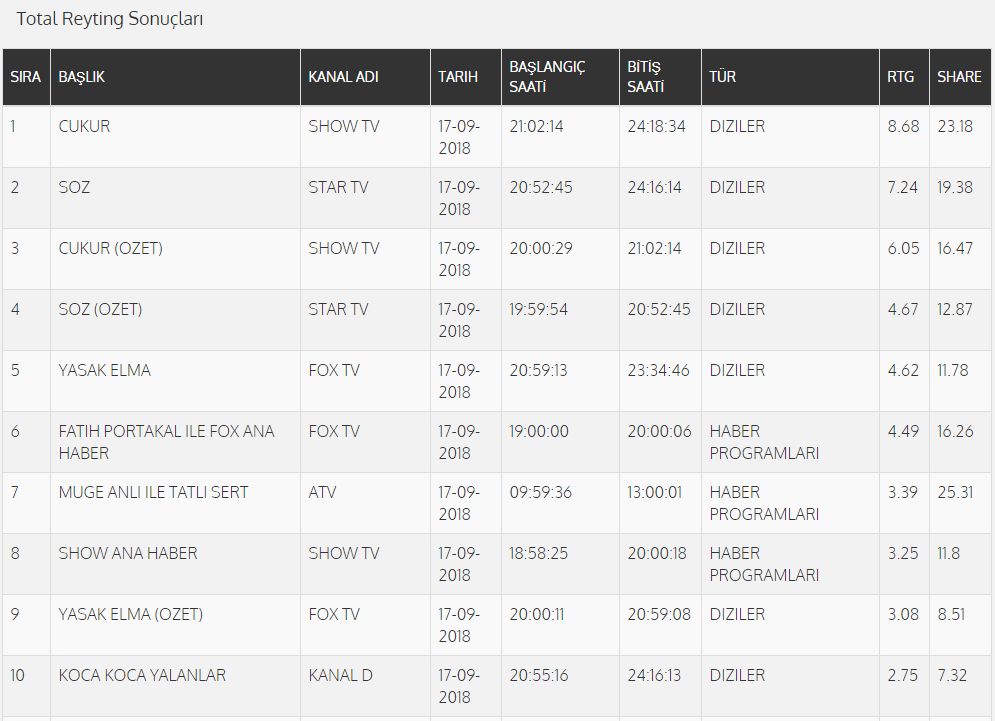Select the SOZ title in row 2
The height and width of the screenshot is (721, 995).
pyautogui.click(x=74, y=187)
